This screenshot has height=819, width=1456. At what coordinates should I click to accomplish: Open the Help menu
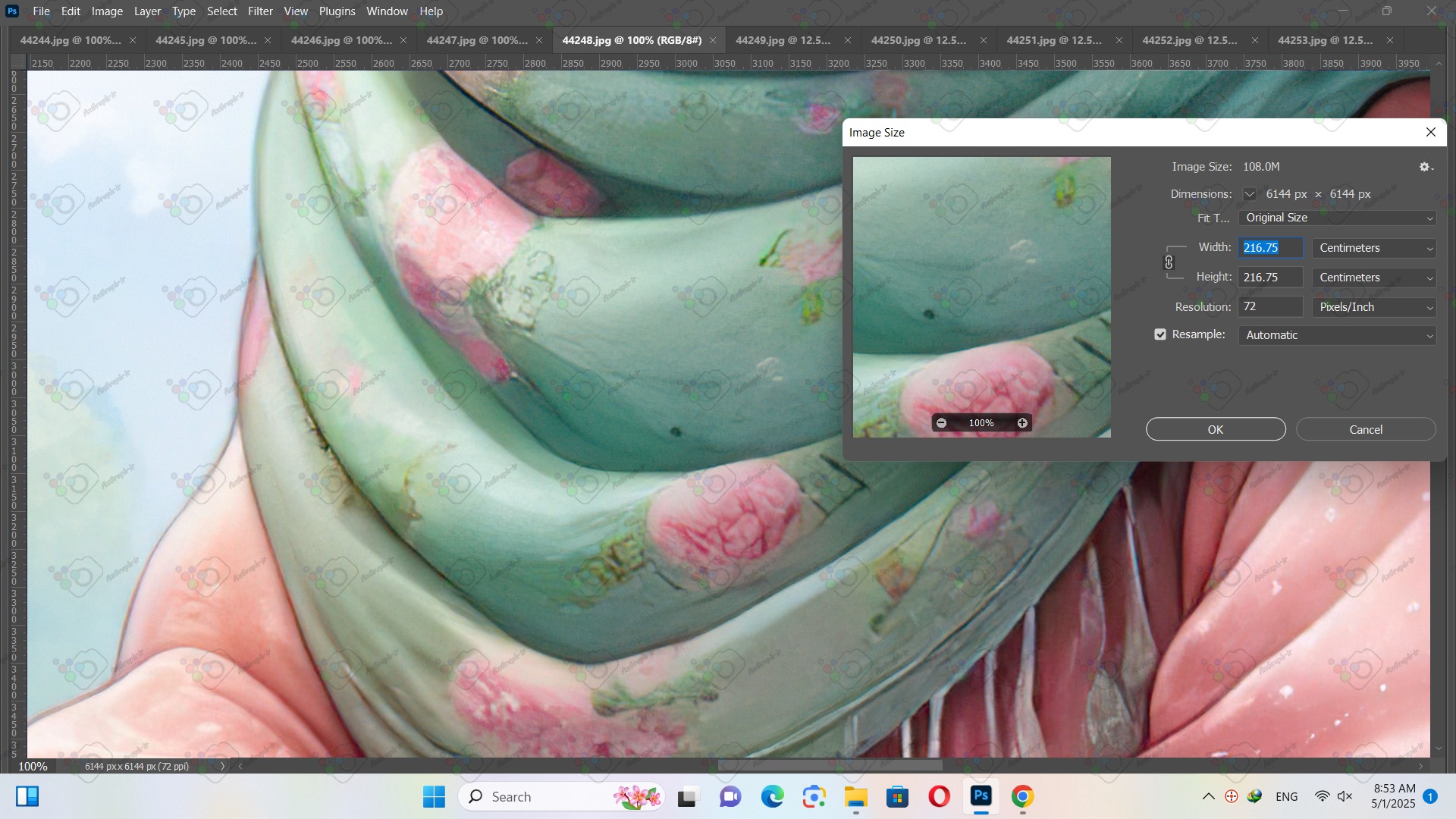coord(431,11)
